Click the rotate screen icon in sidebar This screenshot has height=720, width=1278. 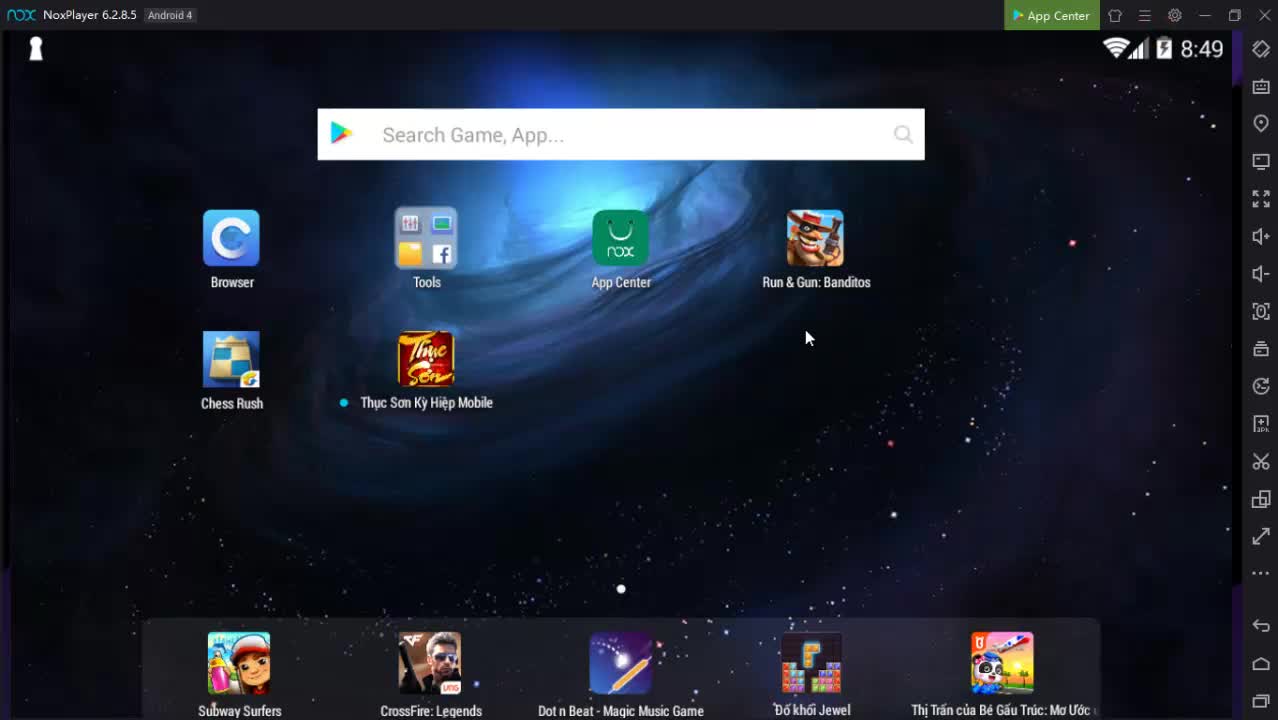[1261, 49]
